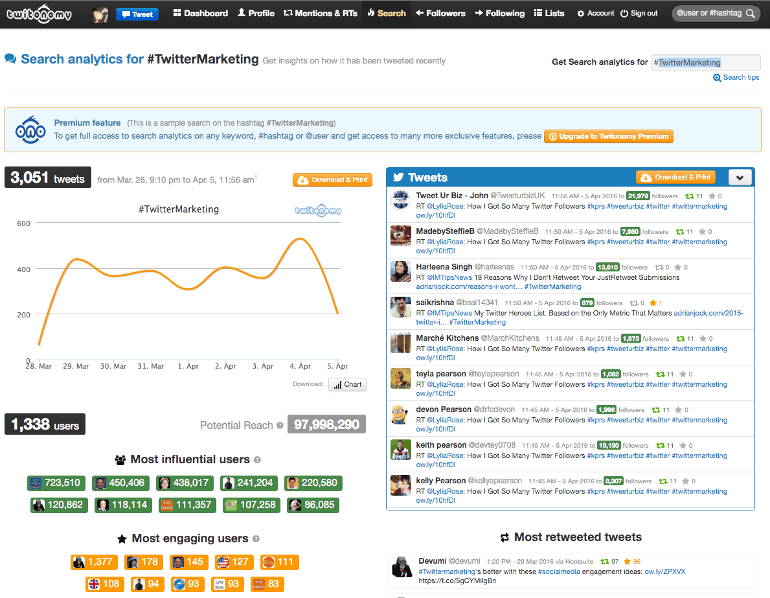Screen dimensions: 770x598
Task: Select engaging user badge 111
Action: click(279, 562)
